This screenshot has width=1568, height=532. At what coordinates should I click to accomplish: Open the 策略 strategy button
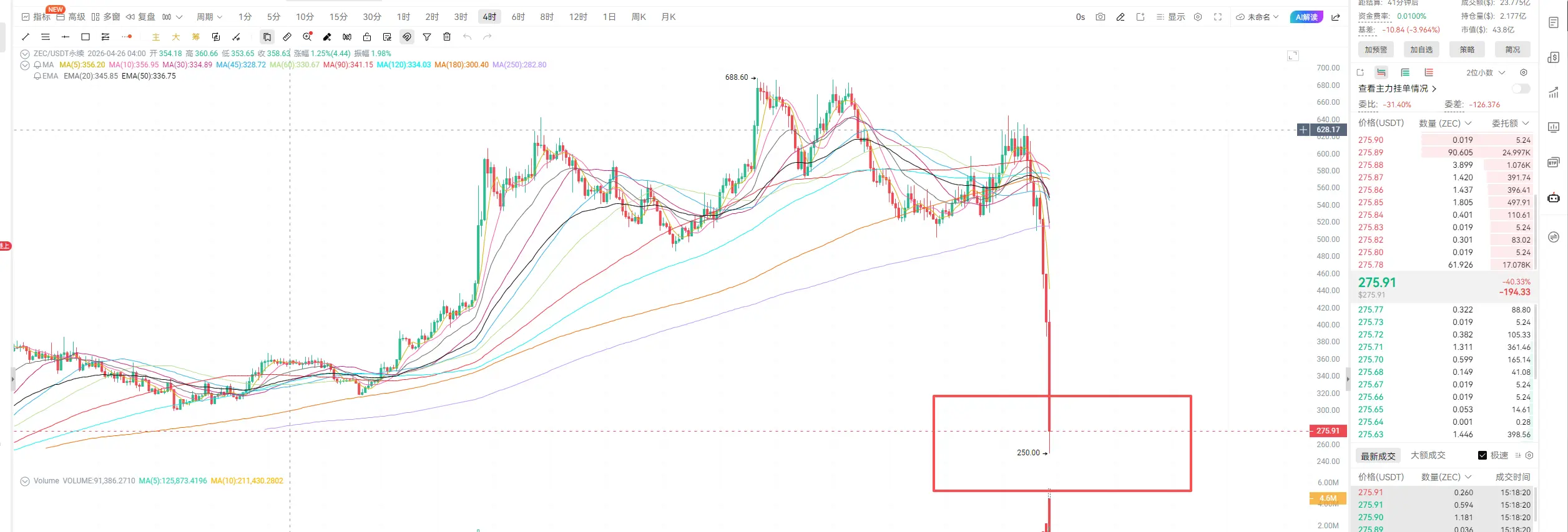(x=1467, y=50)
